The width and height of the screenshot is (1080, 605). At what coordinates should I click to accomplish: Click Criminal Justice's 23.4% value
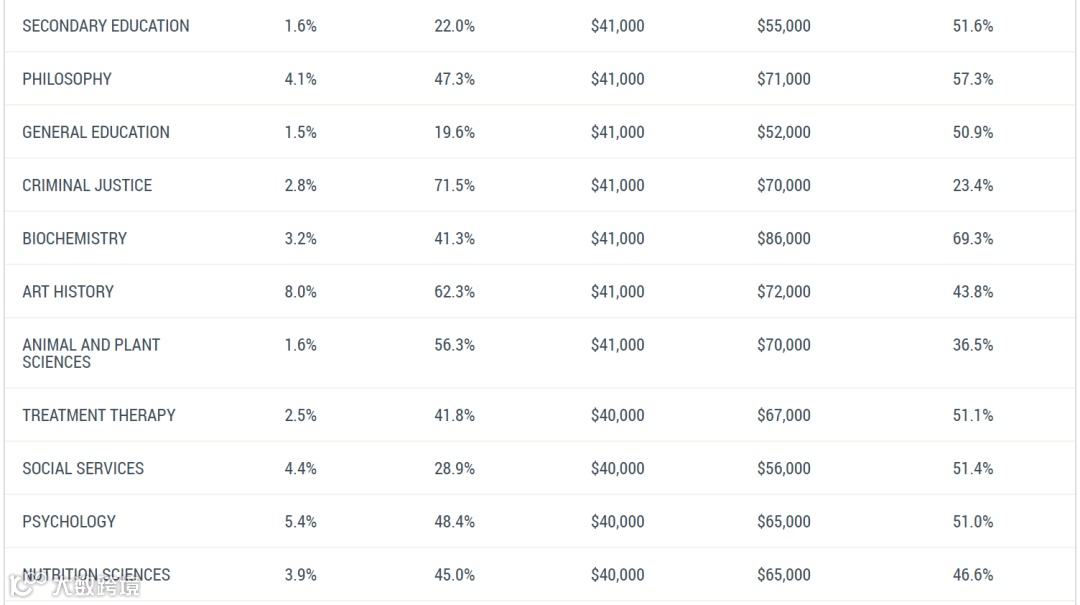(972, 185)
